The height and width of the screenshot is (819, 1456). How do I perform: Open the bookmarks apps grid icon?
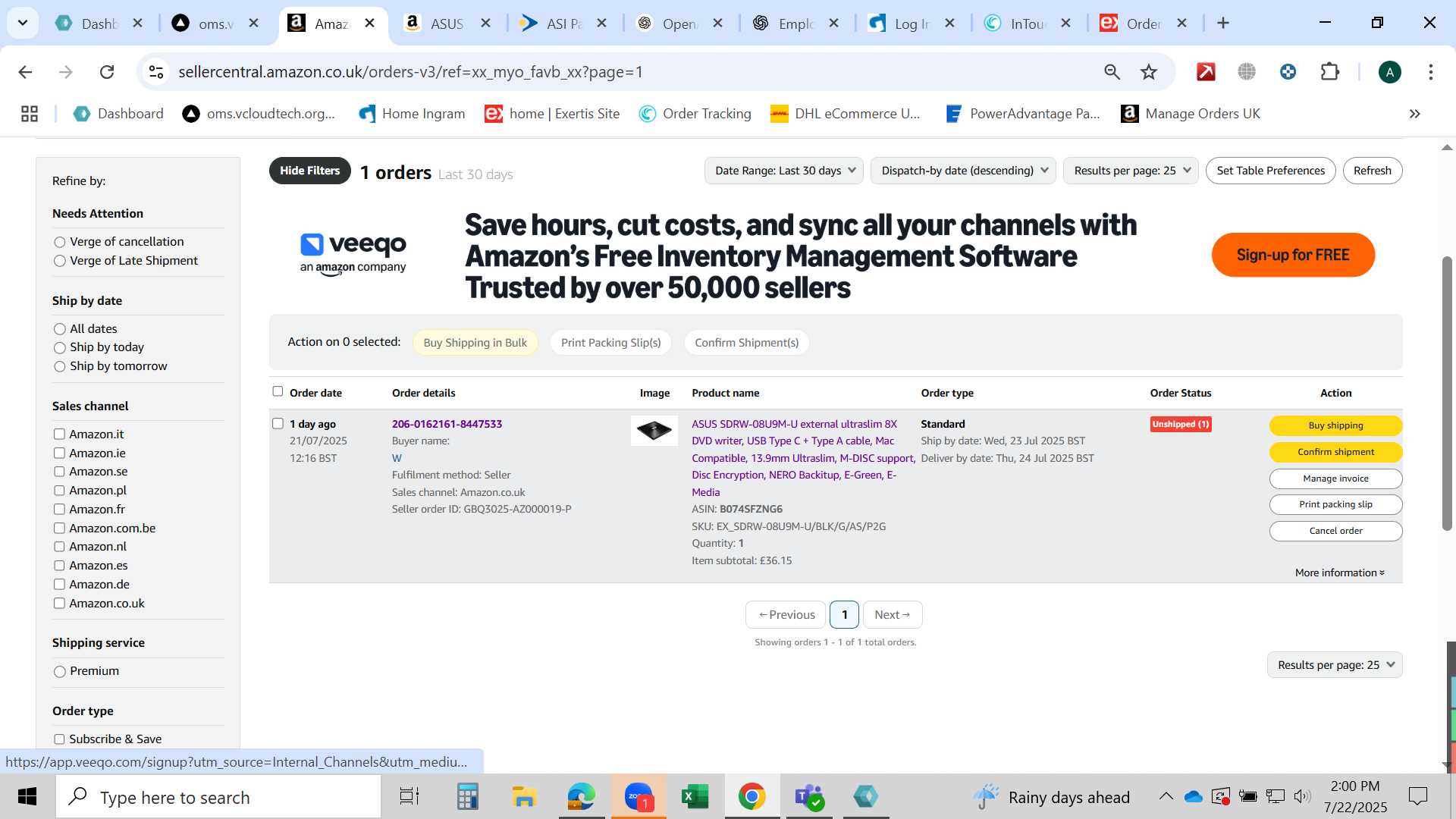tap(30, 114)
